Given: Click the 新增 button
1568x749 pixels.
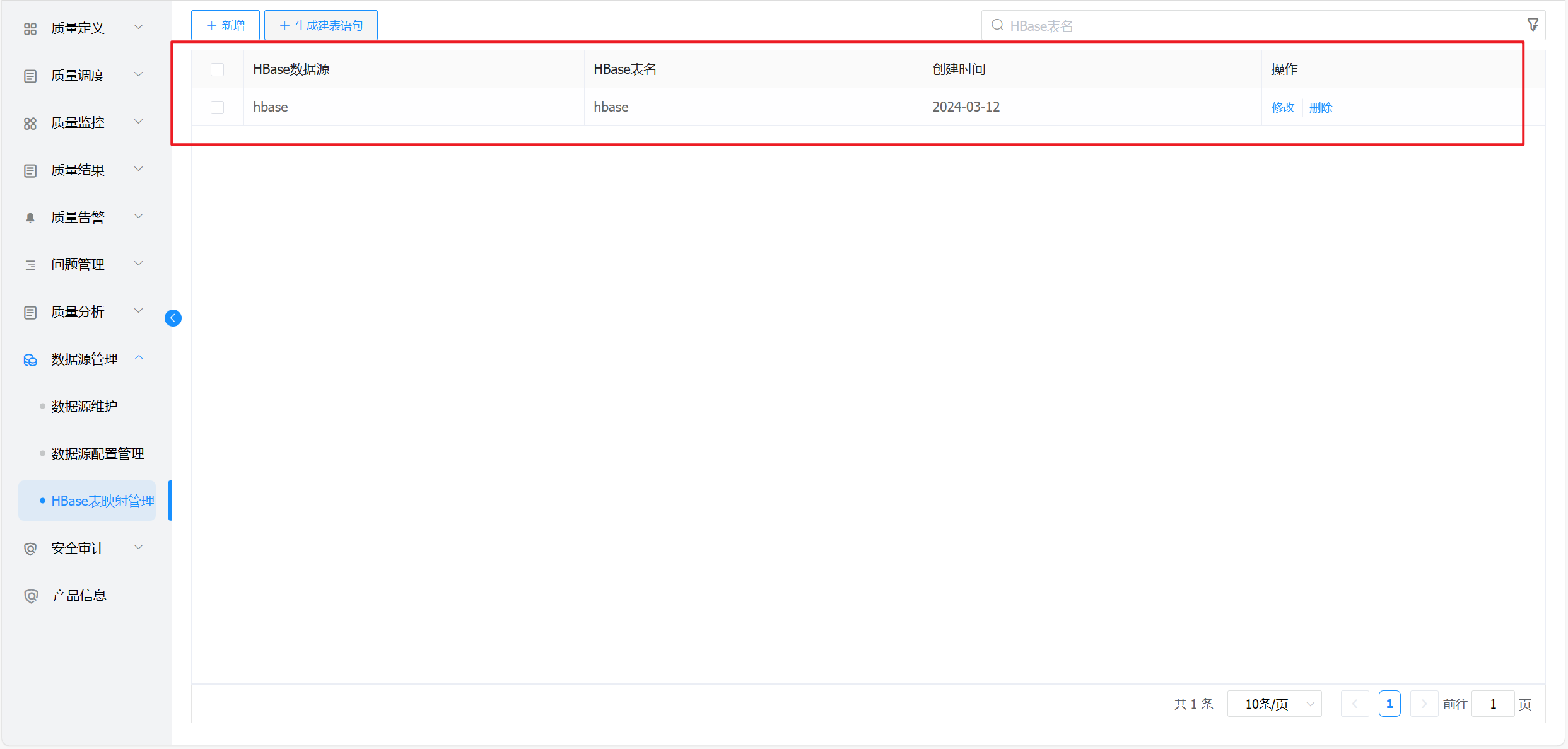Looking at the screenshot, I should 225,25.
